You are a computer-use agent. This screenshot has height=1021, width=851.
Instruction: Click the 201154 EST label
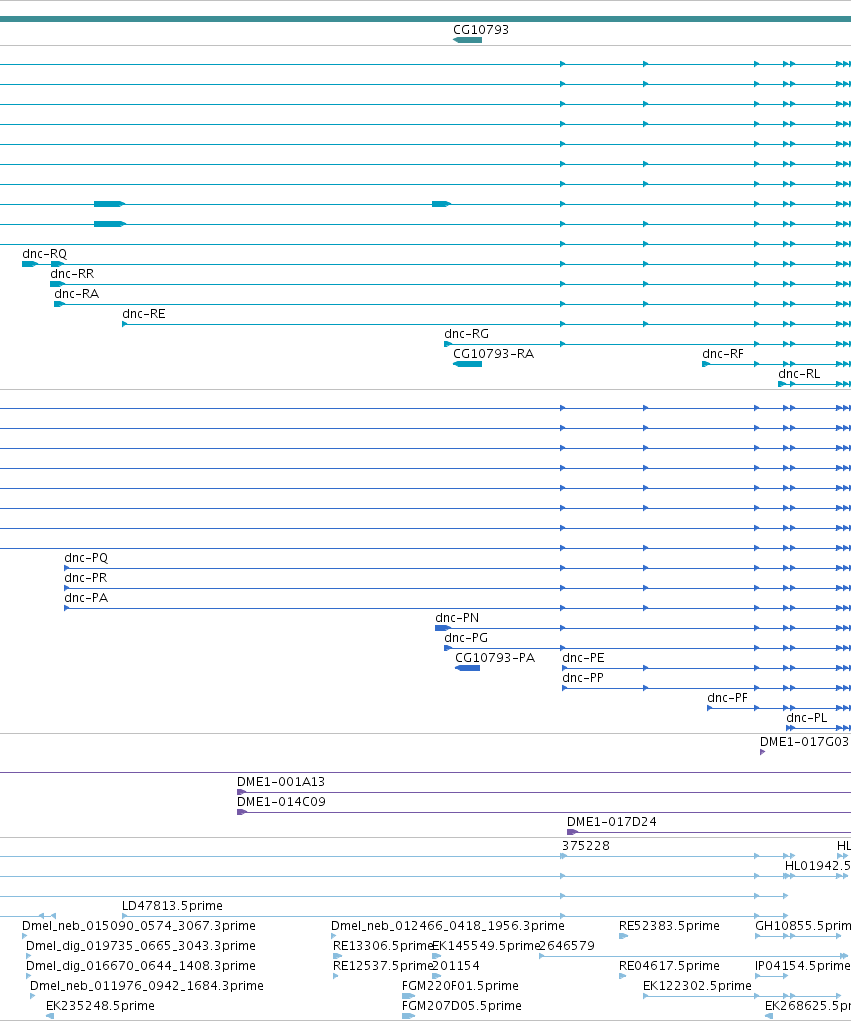[456, 966]
